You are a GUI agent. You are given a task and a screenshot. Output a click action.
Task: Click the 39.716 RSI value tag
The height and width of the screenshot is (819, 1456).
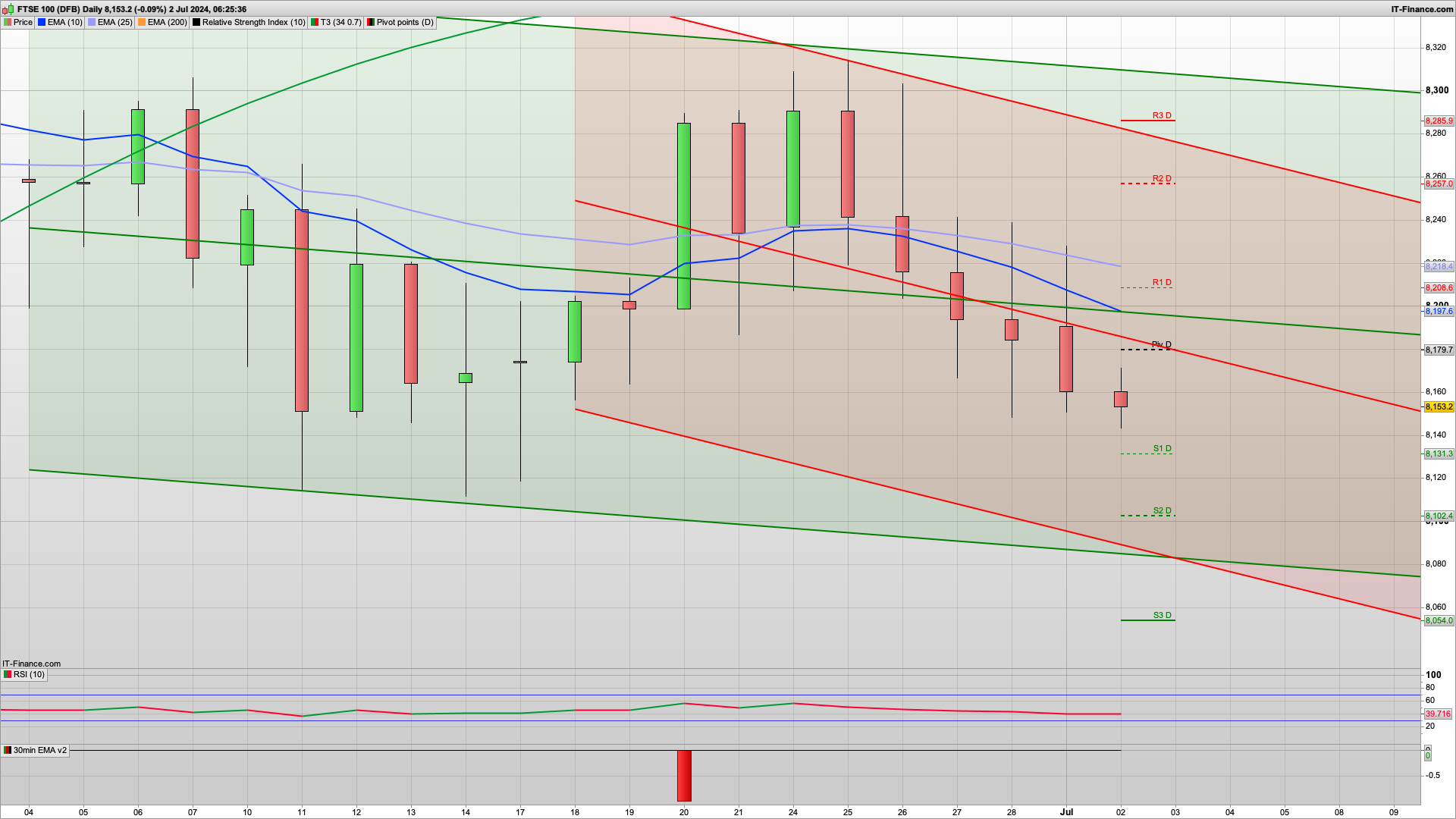tap(1438, 714)
